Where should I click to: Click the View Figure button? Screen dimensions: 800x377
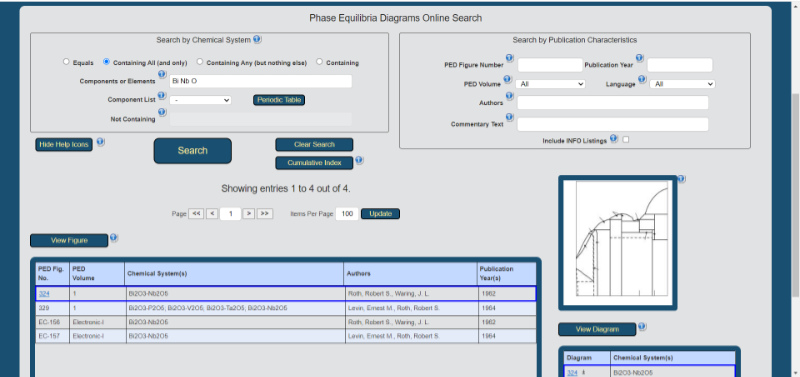point(69,240)
